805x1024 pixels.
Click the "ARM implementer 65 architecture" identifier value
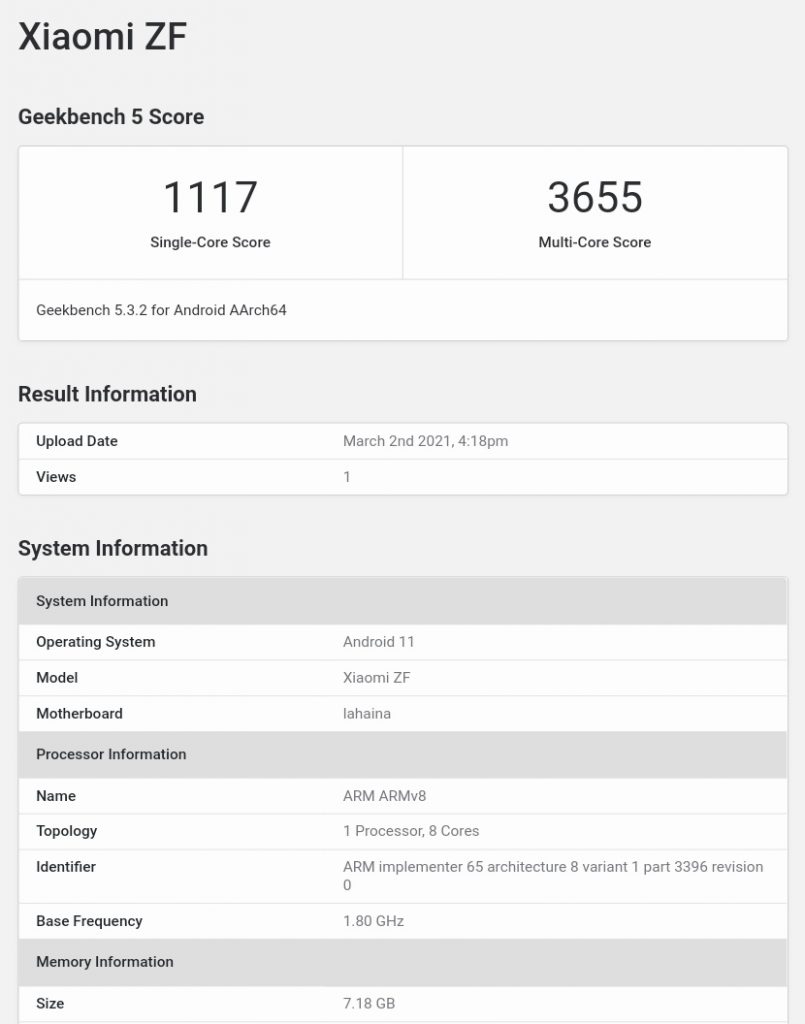click(553, 876)
